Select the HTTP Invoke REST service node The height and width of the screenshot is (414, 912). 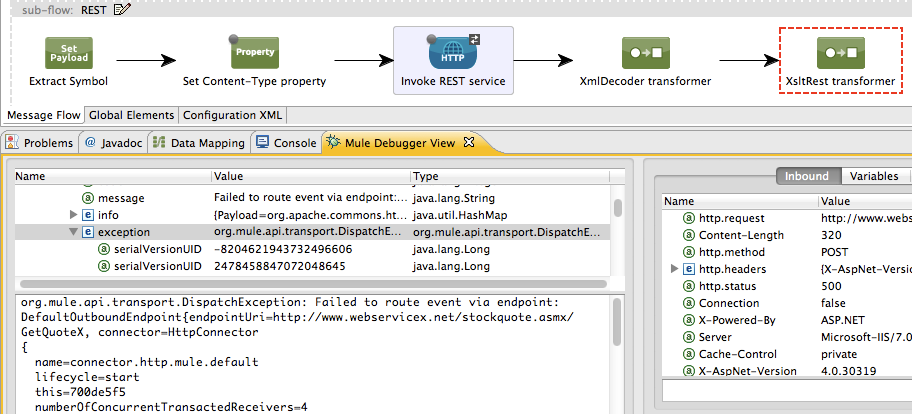(453, 52)
